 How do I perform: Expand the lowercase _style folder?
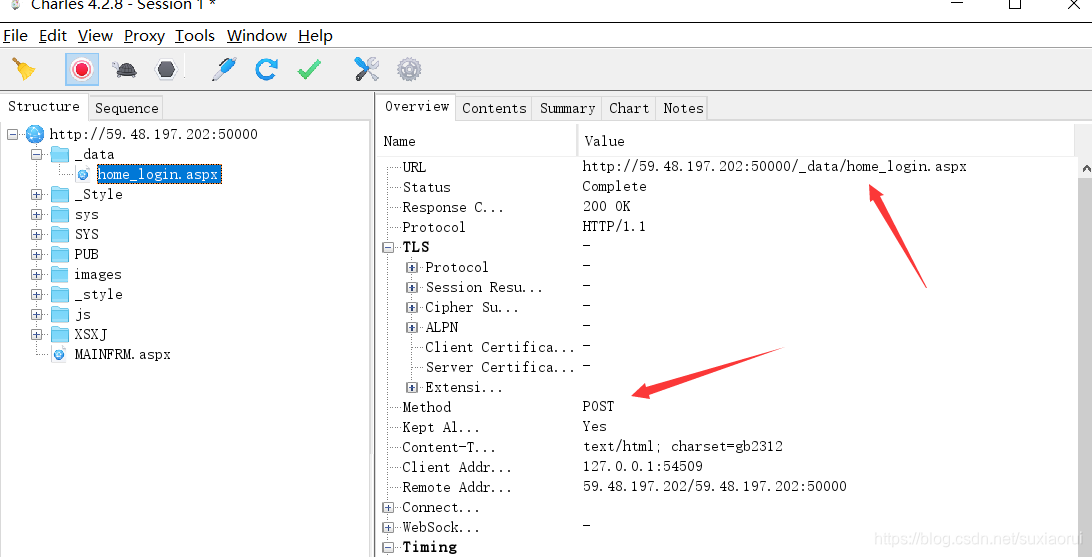(36, 294)
